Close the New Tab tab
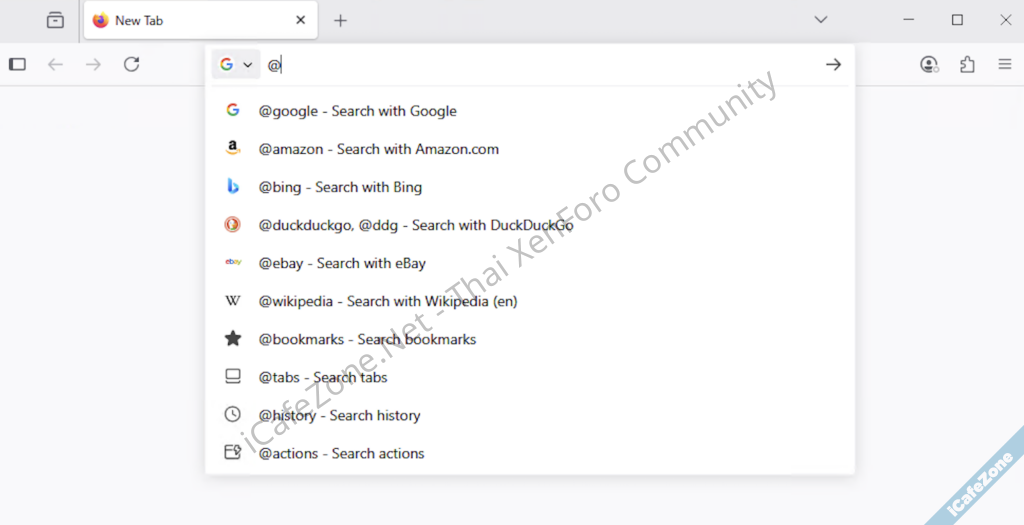 [300, 20]
